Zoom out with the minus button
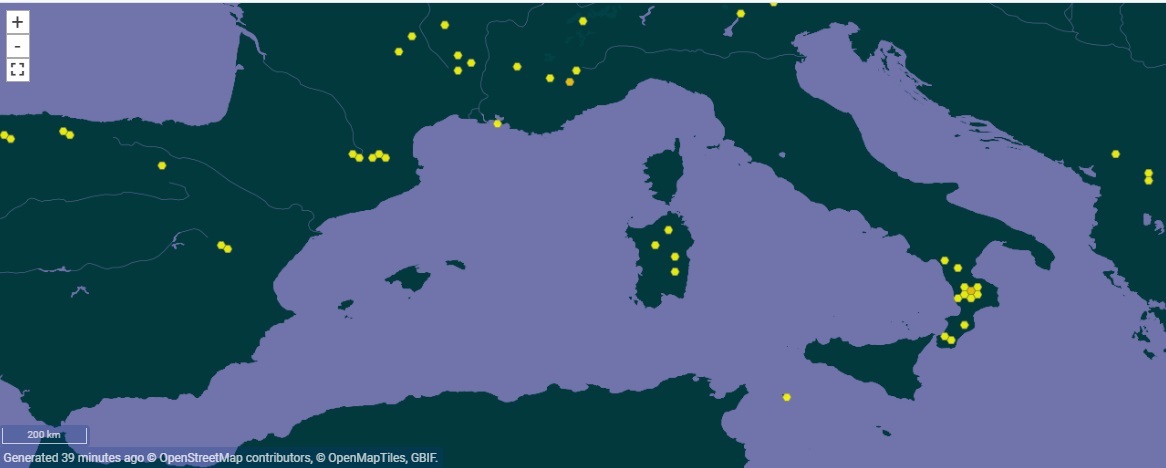Screen dimensions: 1166x468 (18, 46)
